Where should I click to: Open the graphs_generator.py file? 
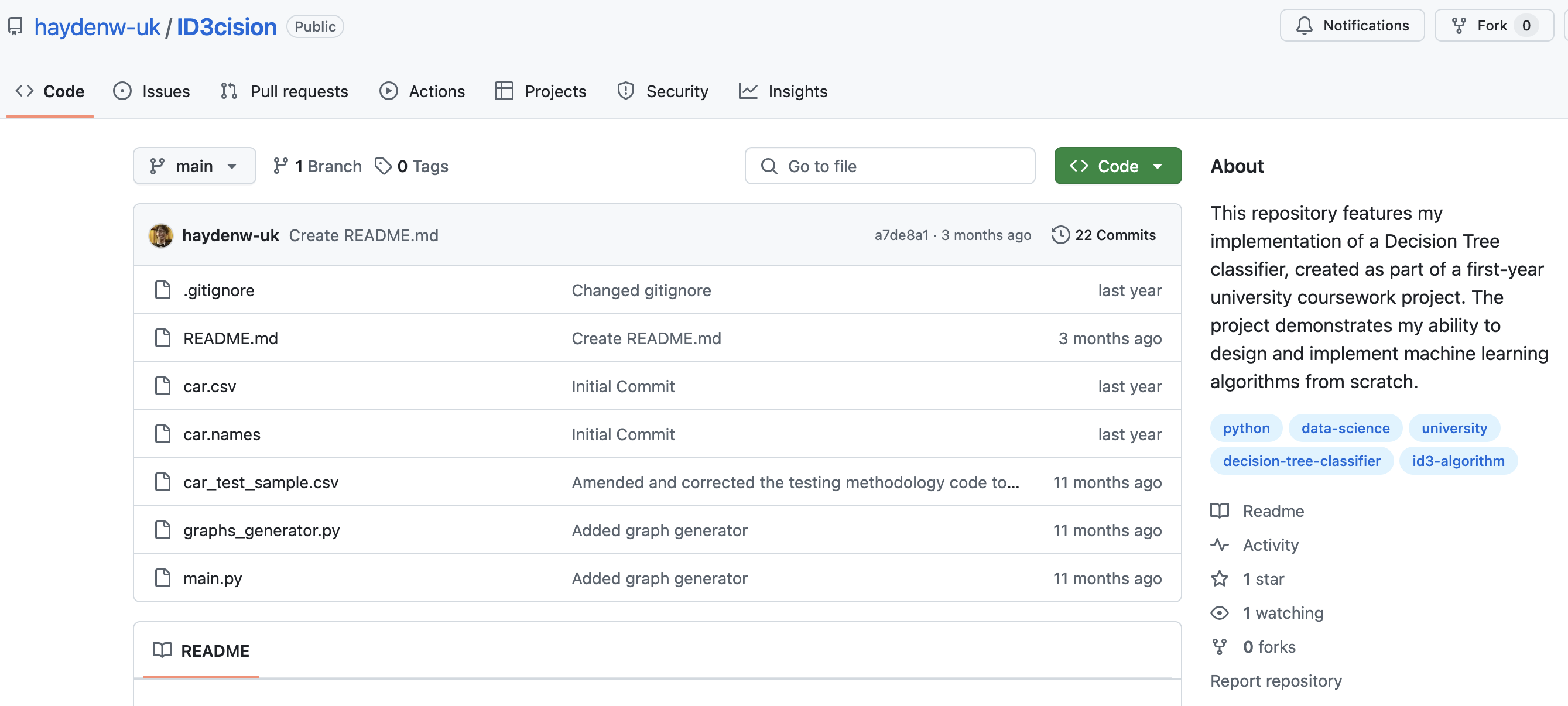tap(262, 530)
